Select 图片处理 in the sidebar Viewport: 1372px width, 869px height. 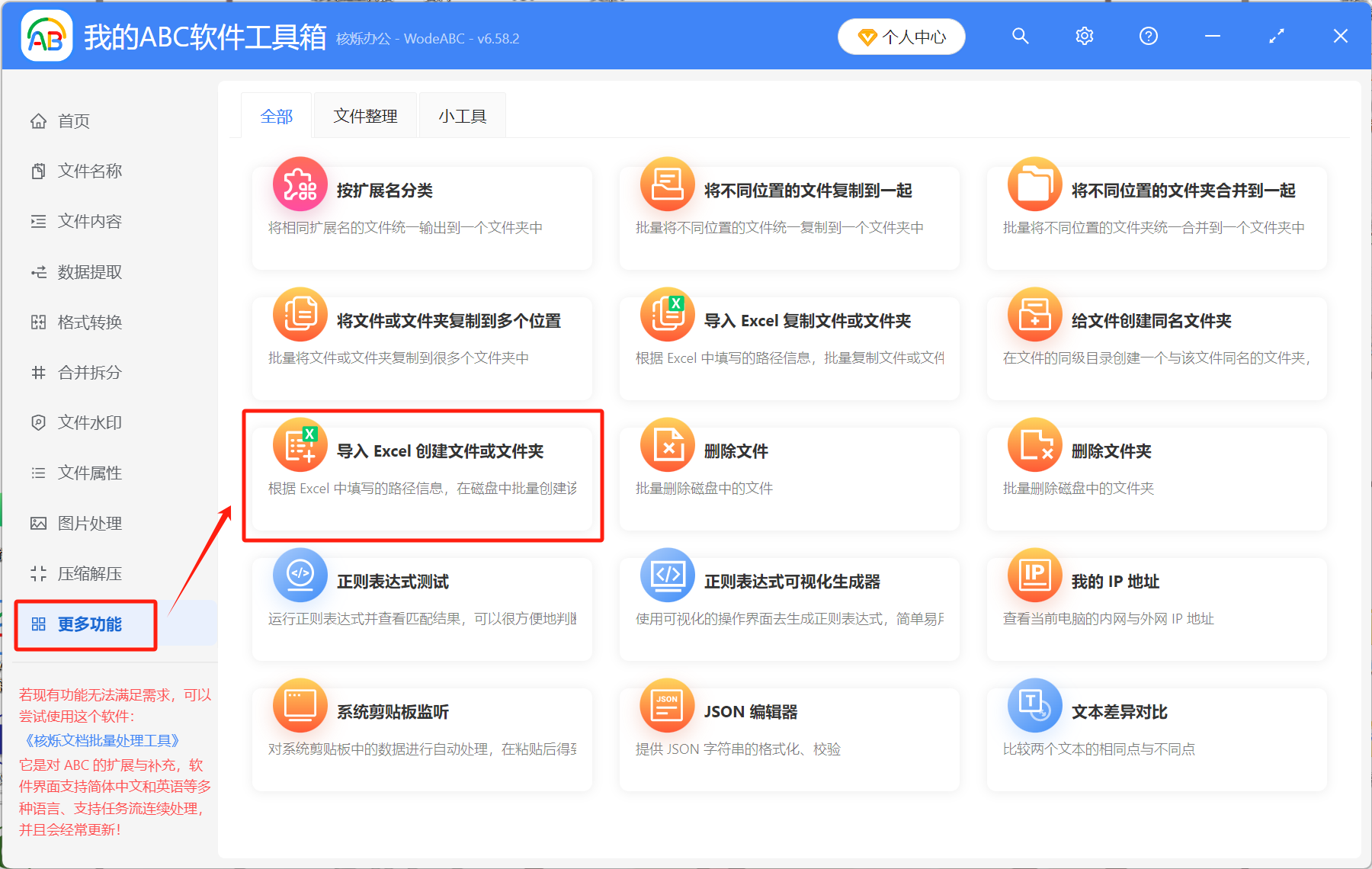tap(89, 523)
